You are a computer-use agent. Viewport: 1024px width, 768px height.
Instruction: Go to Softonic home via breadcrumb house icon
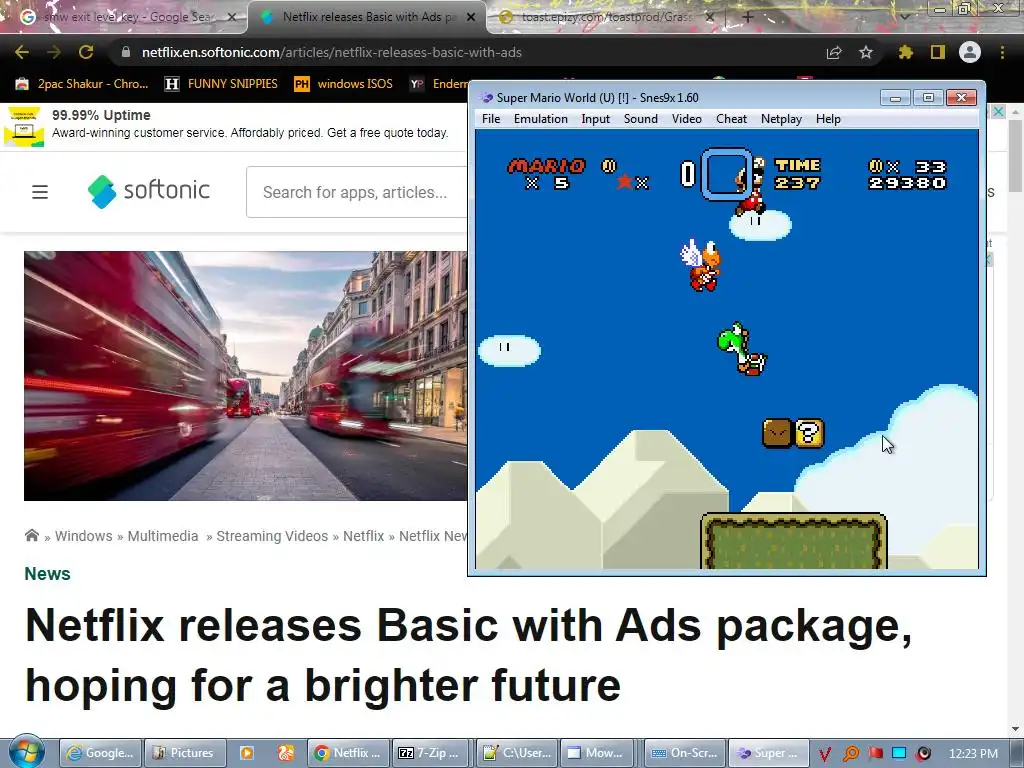[x=31, y=536]
